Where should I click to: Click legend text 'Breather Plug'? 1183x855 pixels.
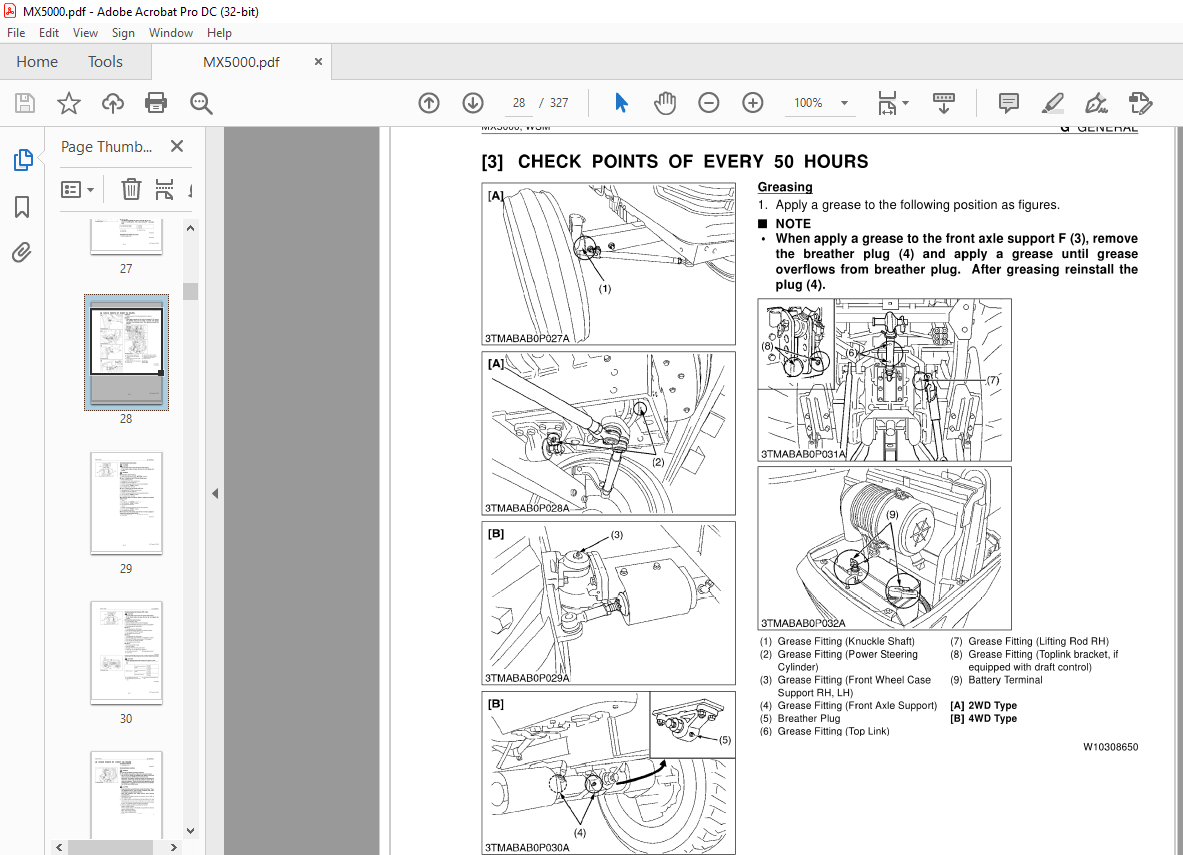(809, 718)
